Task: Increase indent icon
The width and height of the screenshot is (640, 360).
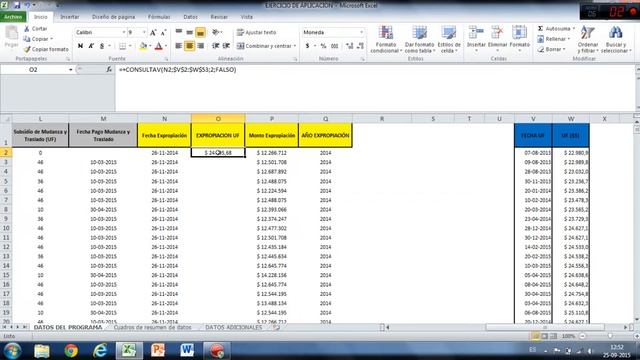Action: [x=226, y=46]
